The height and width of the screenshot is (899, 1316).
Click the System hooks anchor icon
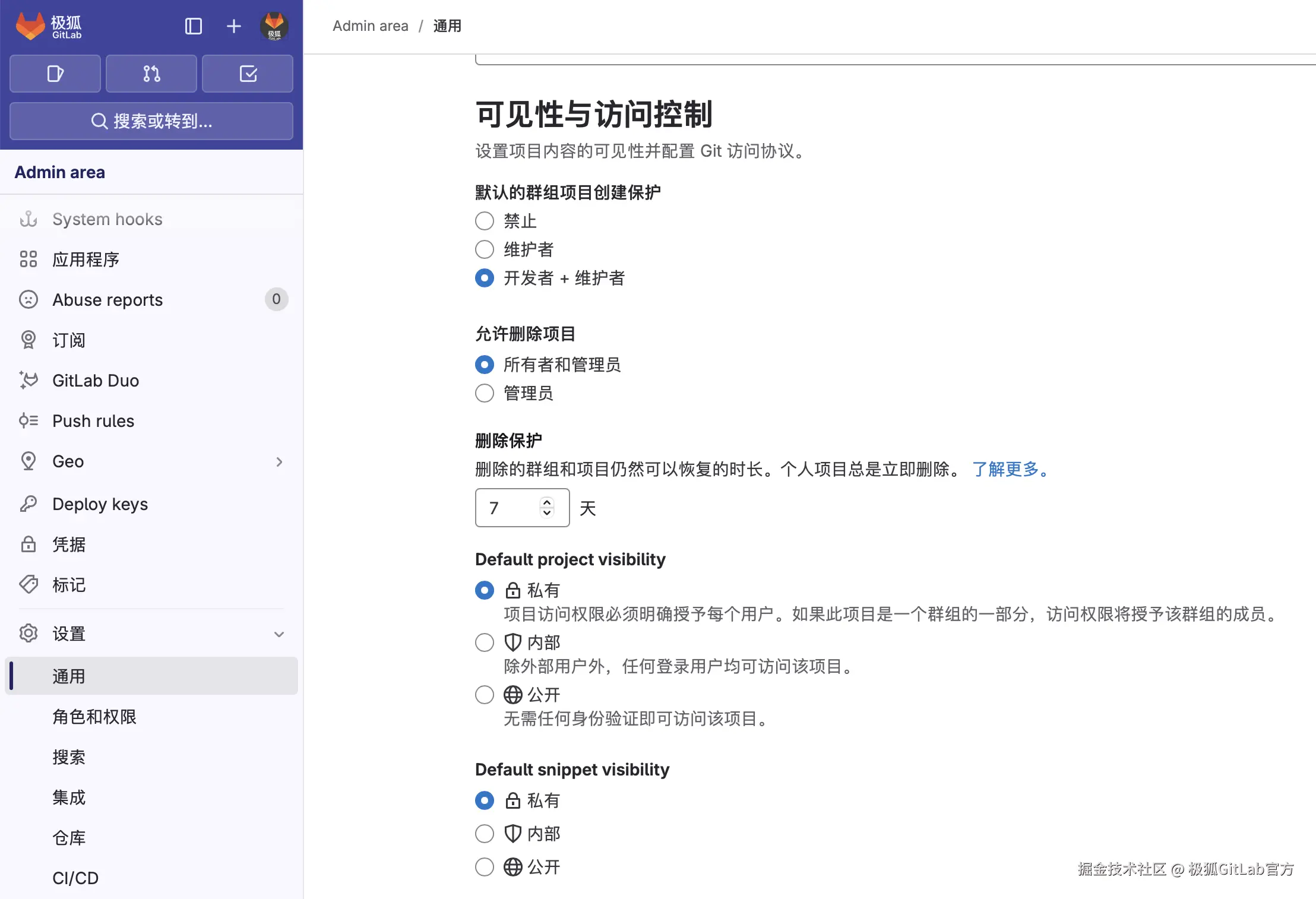[x=28, y=219]
